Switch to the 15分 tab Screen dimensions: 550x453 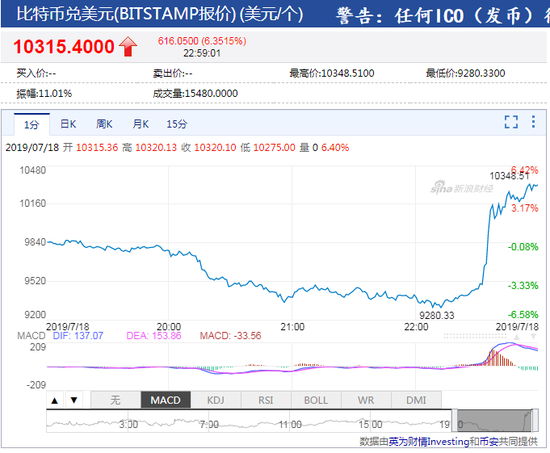pos(177,124)
